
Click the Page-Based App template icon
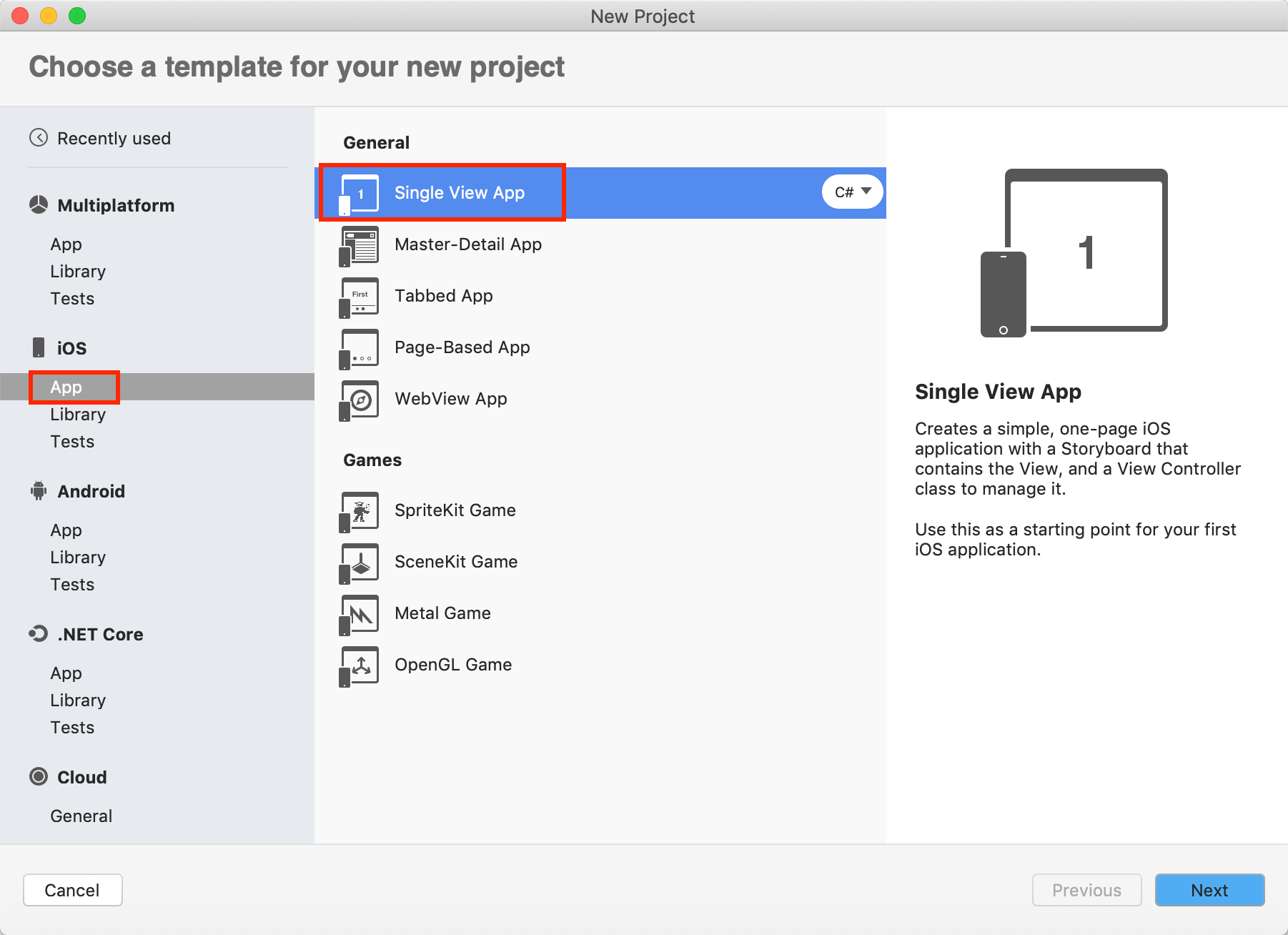[x=359, y=349]
